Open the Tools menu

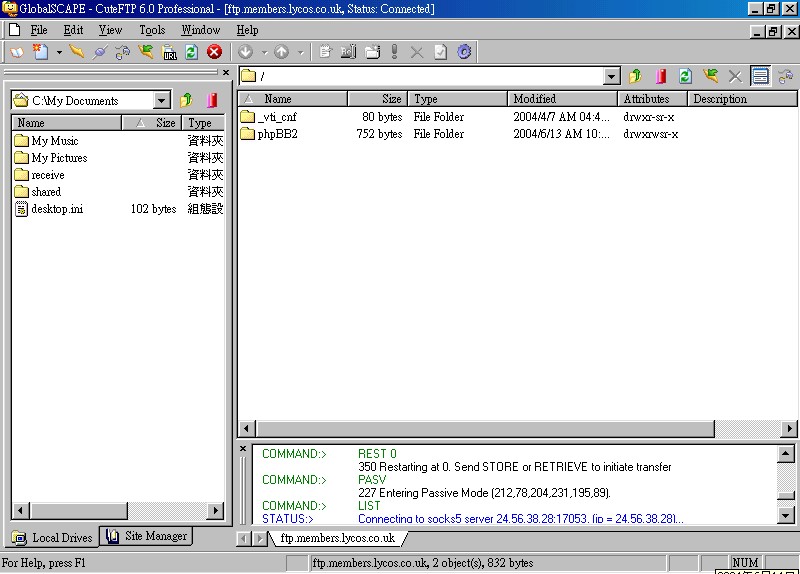point(152,30)
